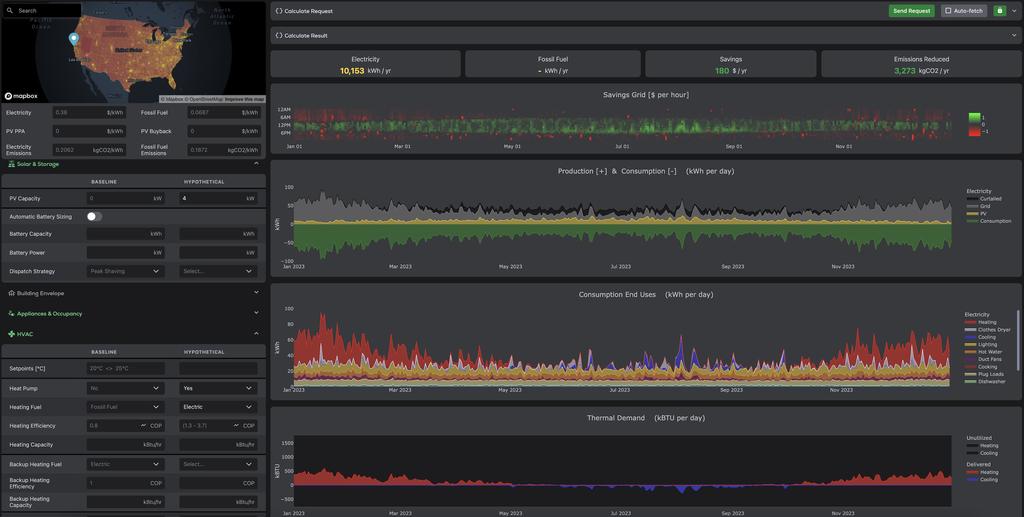
Task: Collapse the Calculate Result panel
Action: point(1014,35)
